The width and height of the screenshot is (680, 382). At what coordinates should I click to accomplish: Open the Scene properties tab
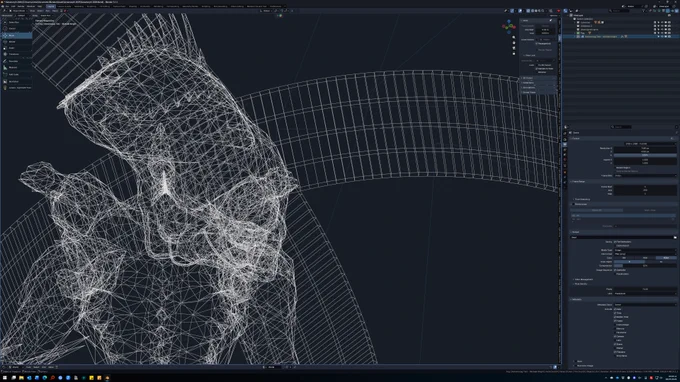[565, 155]
